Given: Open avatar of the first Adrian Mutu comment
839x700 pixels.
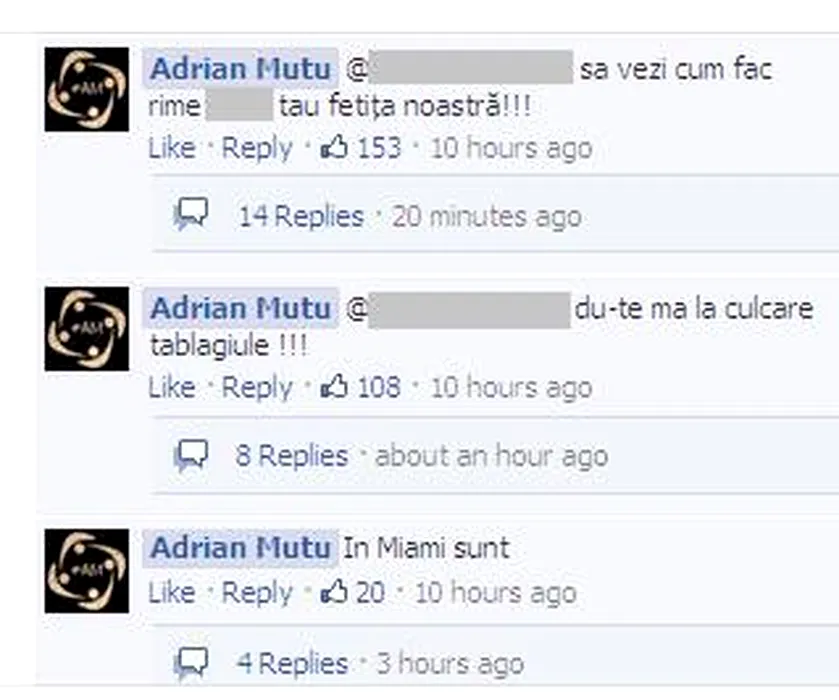Looking at the screenshot, I should (87, 89).
